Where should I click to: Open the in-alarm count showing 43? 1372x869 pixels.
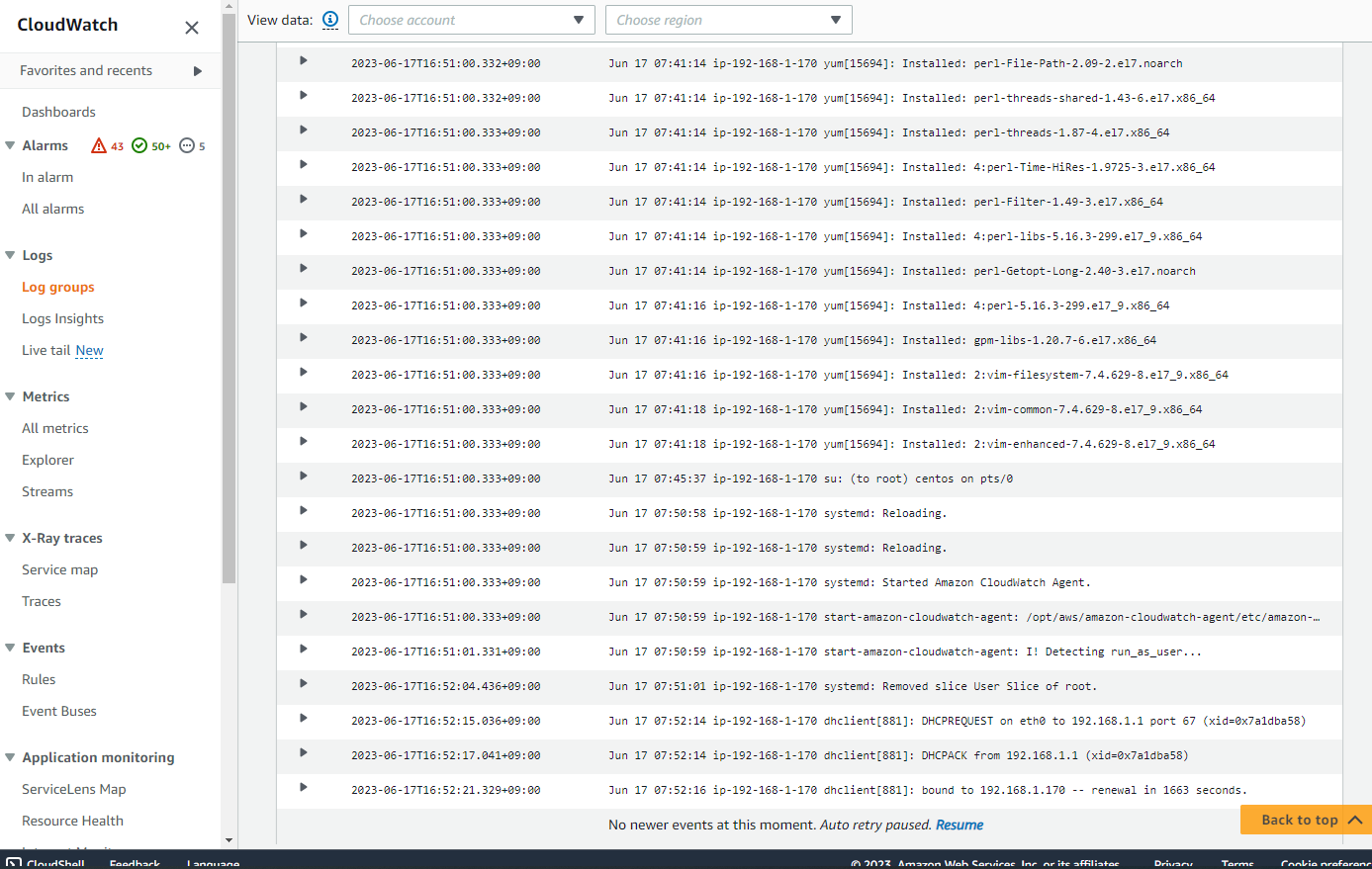pyautogui.click(x=108, y=146)
